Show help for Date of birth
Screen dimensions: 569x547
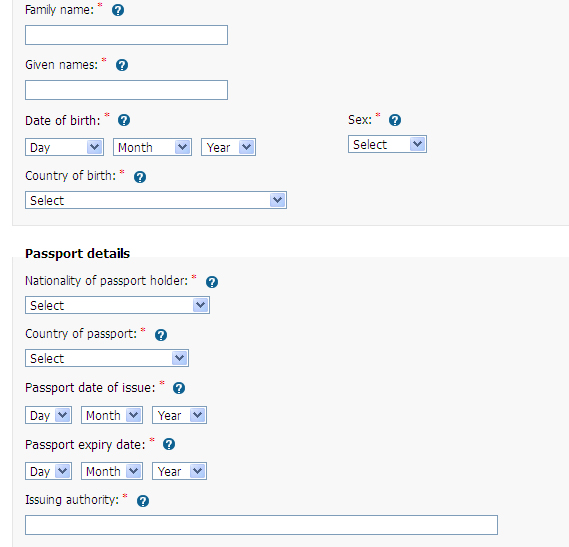124,120
